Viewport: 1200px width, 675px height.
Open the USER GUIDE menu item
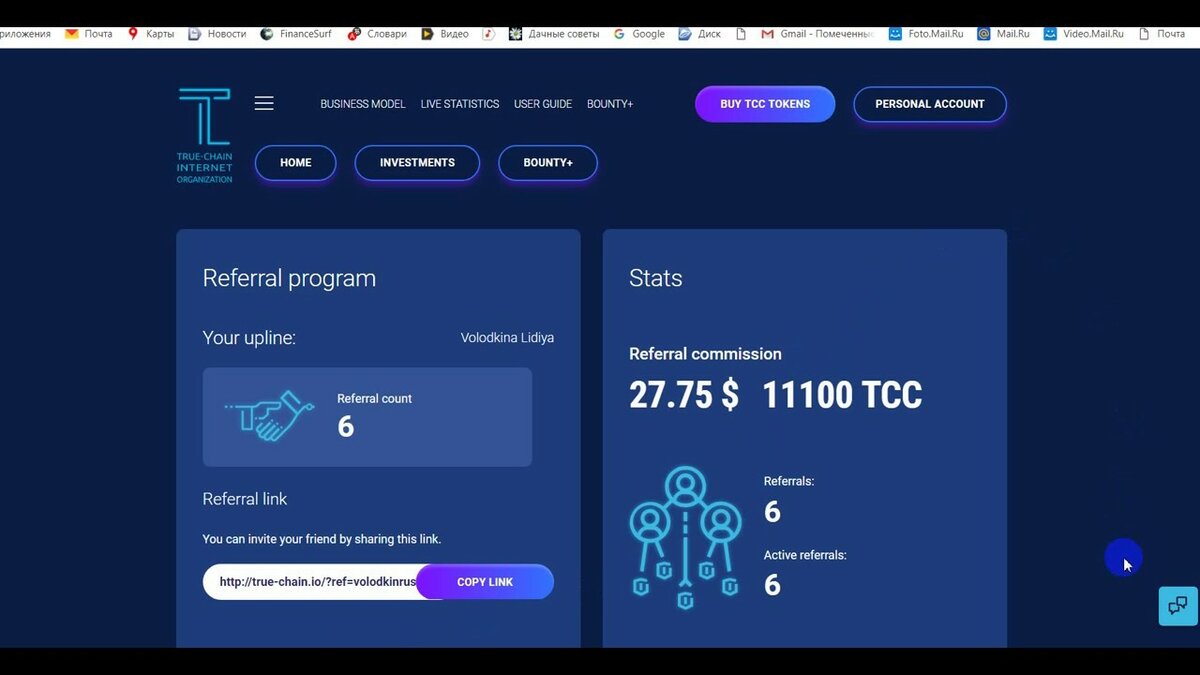[543, 104]
